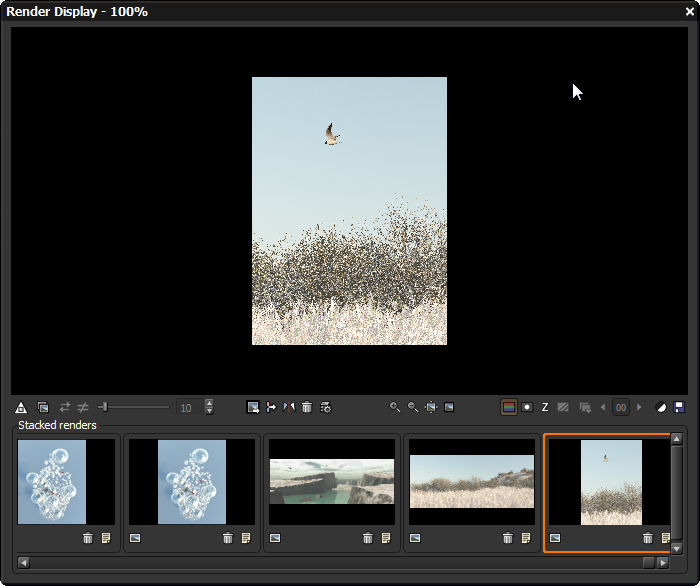Click the zoom out magnifier icon
700x586 pixels.
[x=413, y=407]
